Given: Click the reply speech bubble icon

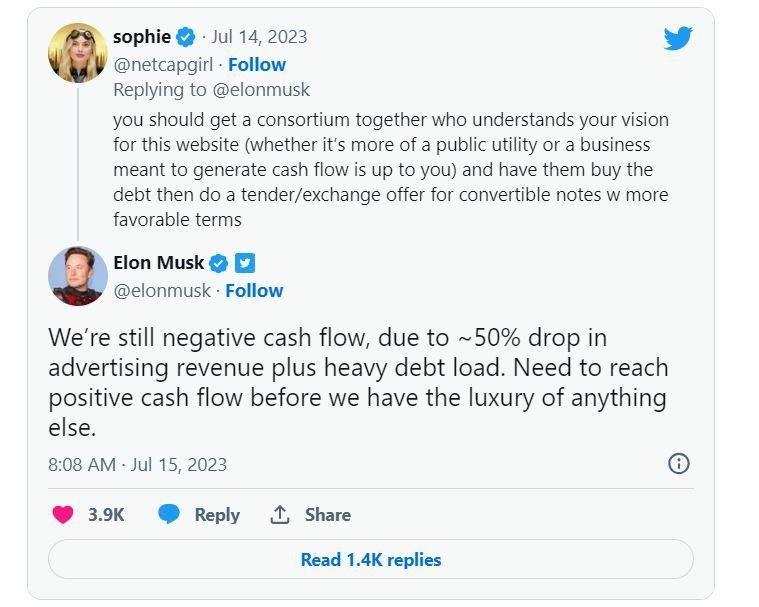Looking at the screenshot, I should 169,514.
